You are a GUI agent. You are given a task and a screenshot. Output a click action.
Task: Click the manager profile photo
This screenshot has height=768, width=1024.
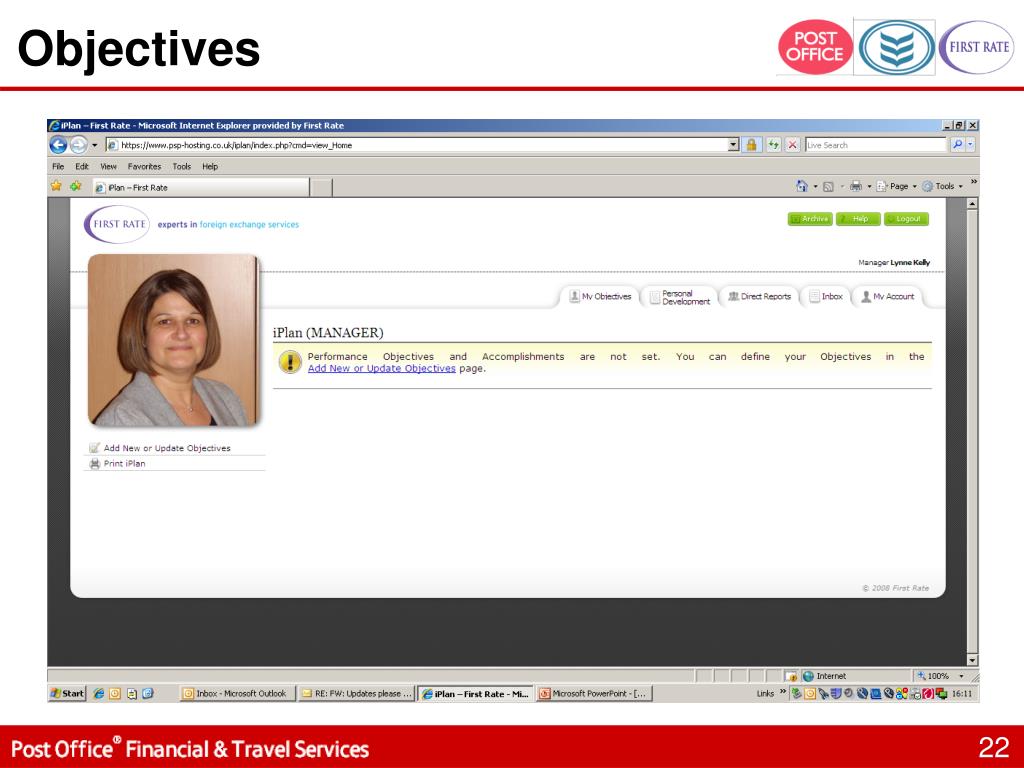click(173, 340)
